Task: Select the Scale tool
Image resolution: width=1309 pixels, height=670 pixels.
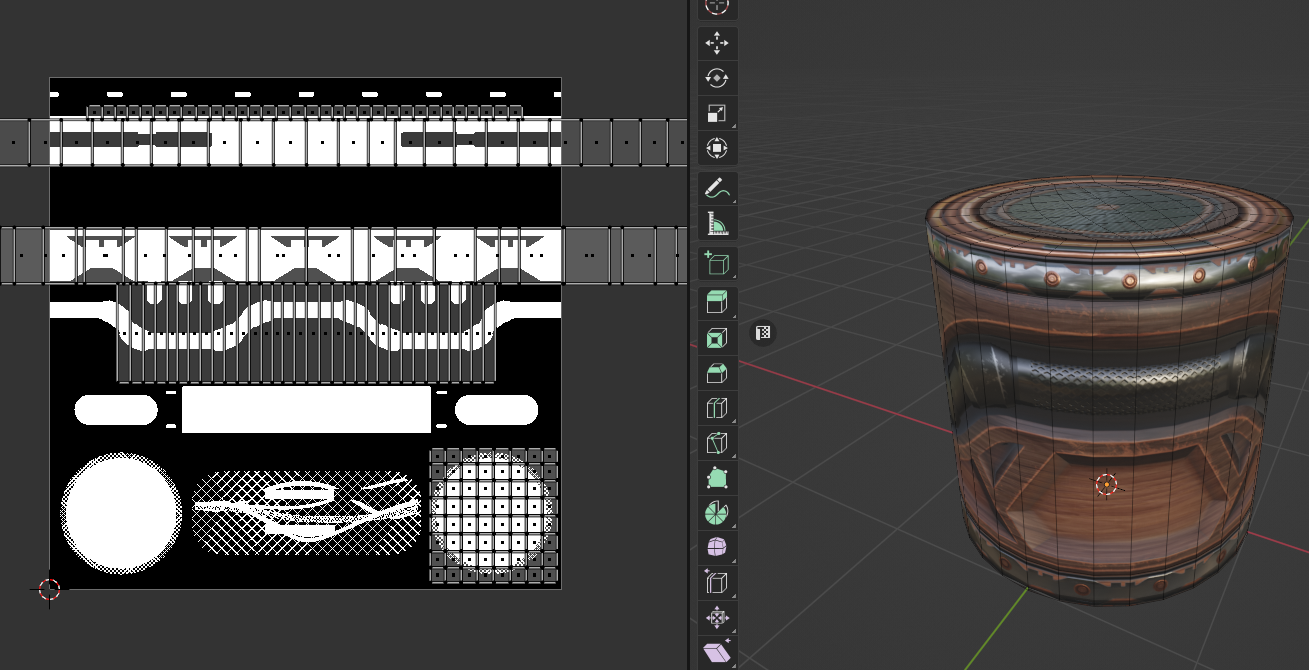Action: (x=717, y=114)
